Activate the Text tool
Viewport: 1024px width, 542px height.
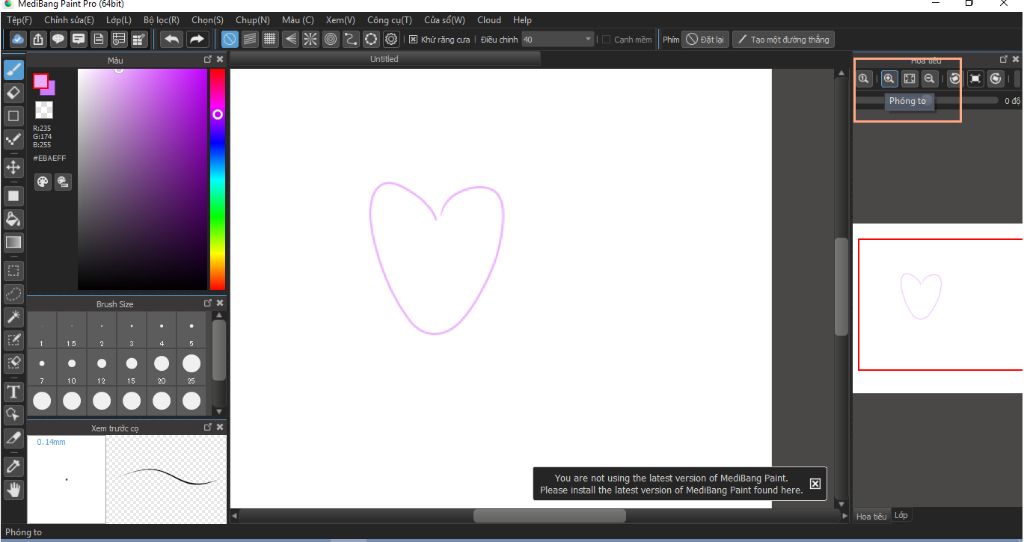click(14, 391)
